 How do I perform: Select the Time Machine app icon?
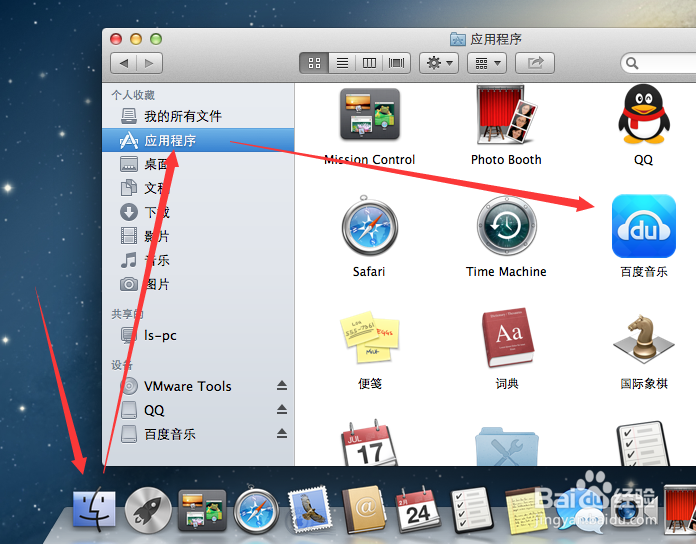pos(506,226)
